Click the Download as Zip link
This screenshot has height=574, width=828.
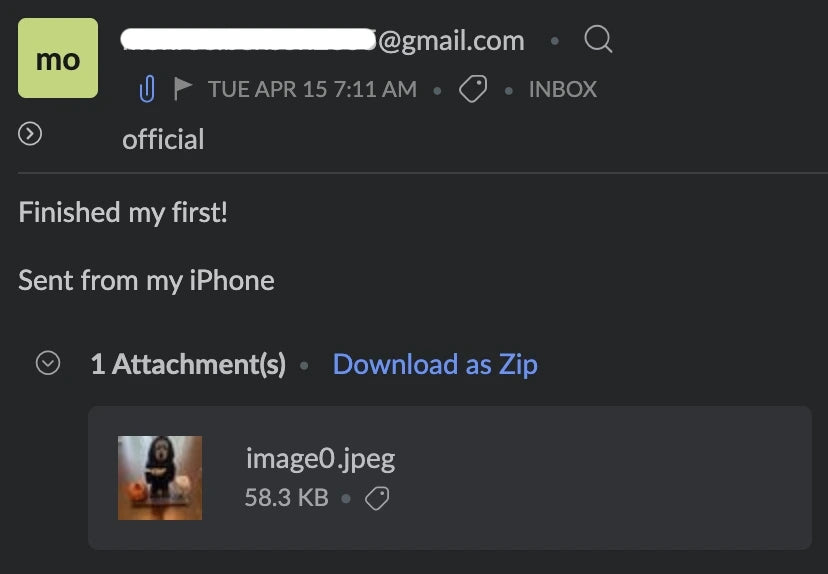[435, 364]
